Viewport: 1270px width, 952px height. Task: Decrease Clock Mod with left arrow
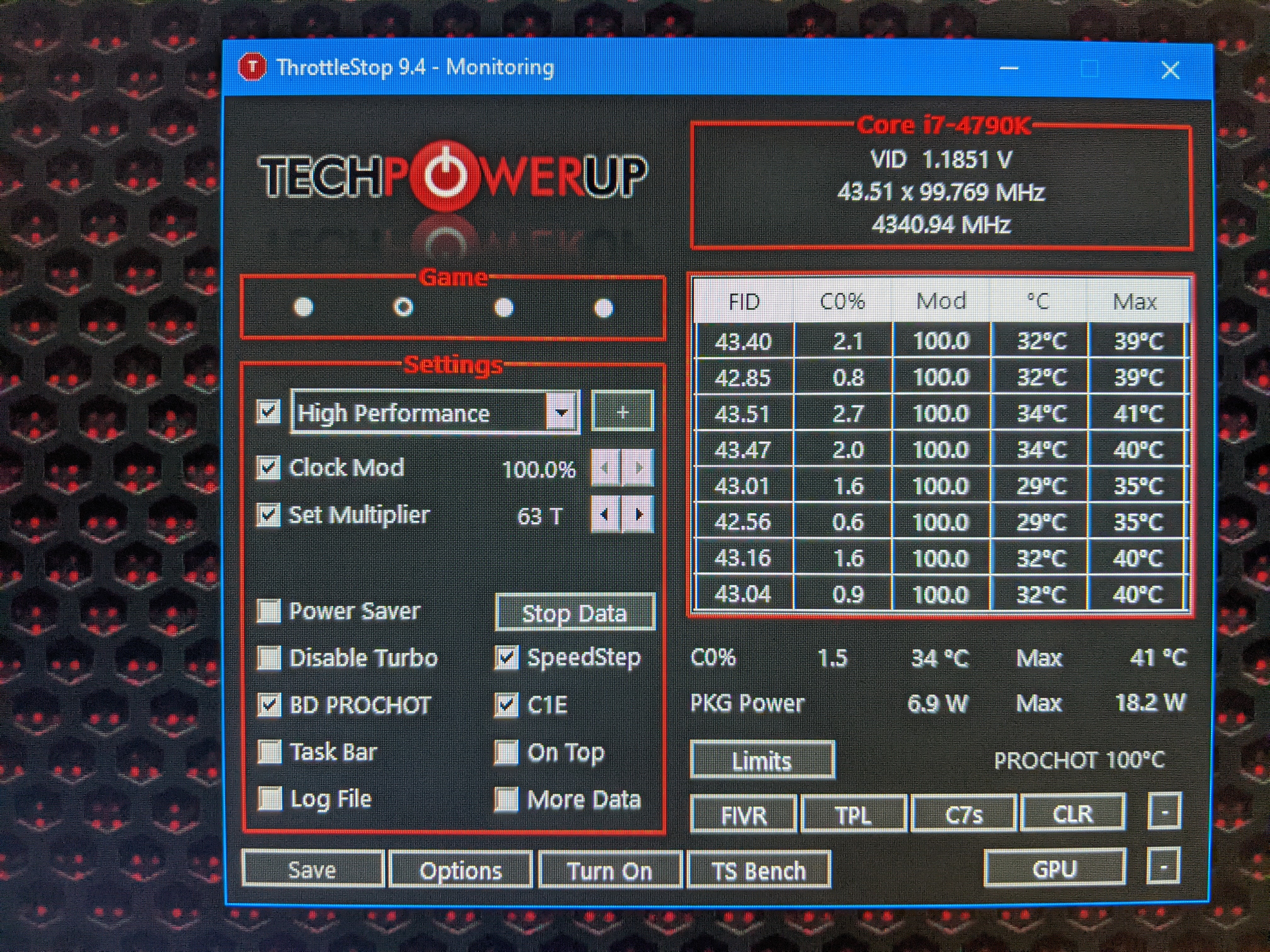pyautogui.click(x=605, y=468)
